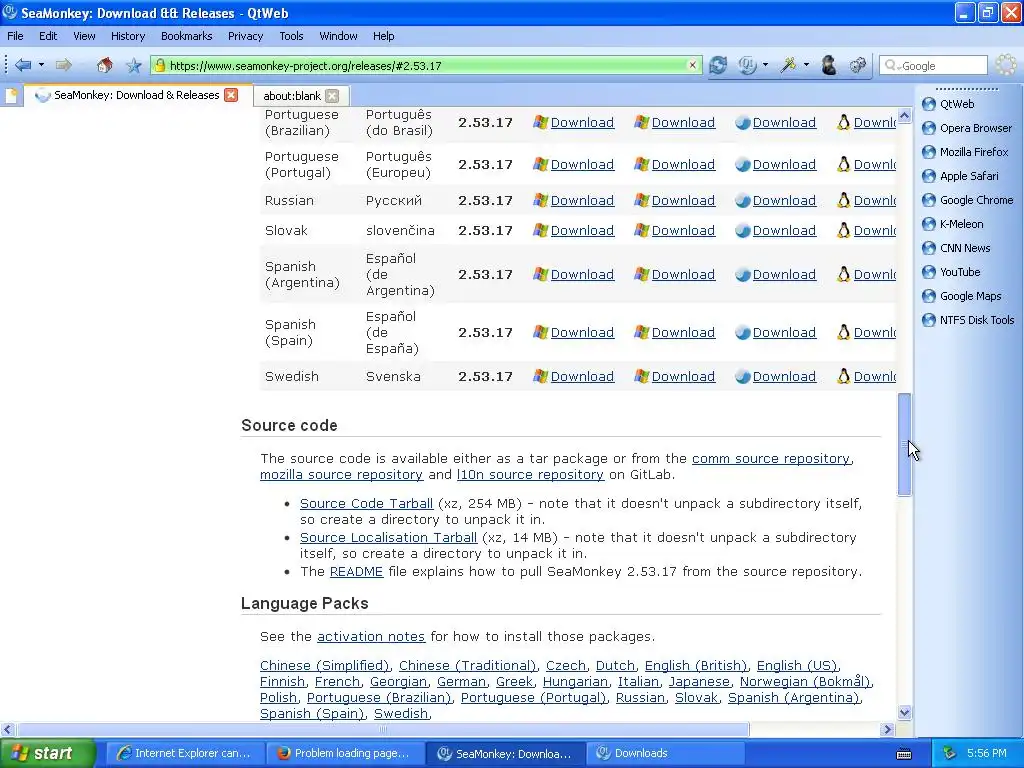Switch to the Problem loading page taskbar window
Image resolution: width=1024 pixels, height=768 pixels.
(x=345, y=754)
